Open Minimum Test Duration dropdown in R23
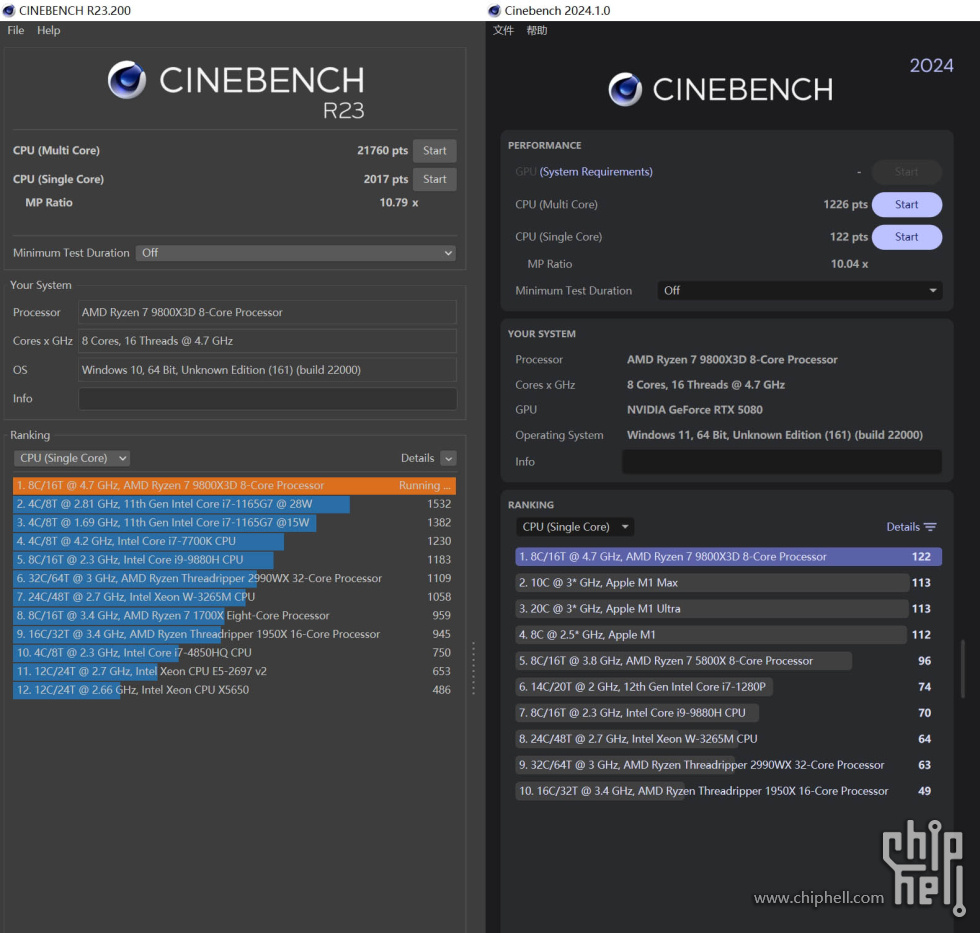 [x=296, y=253]
